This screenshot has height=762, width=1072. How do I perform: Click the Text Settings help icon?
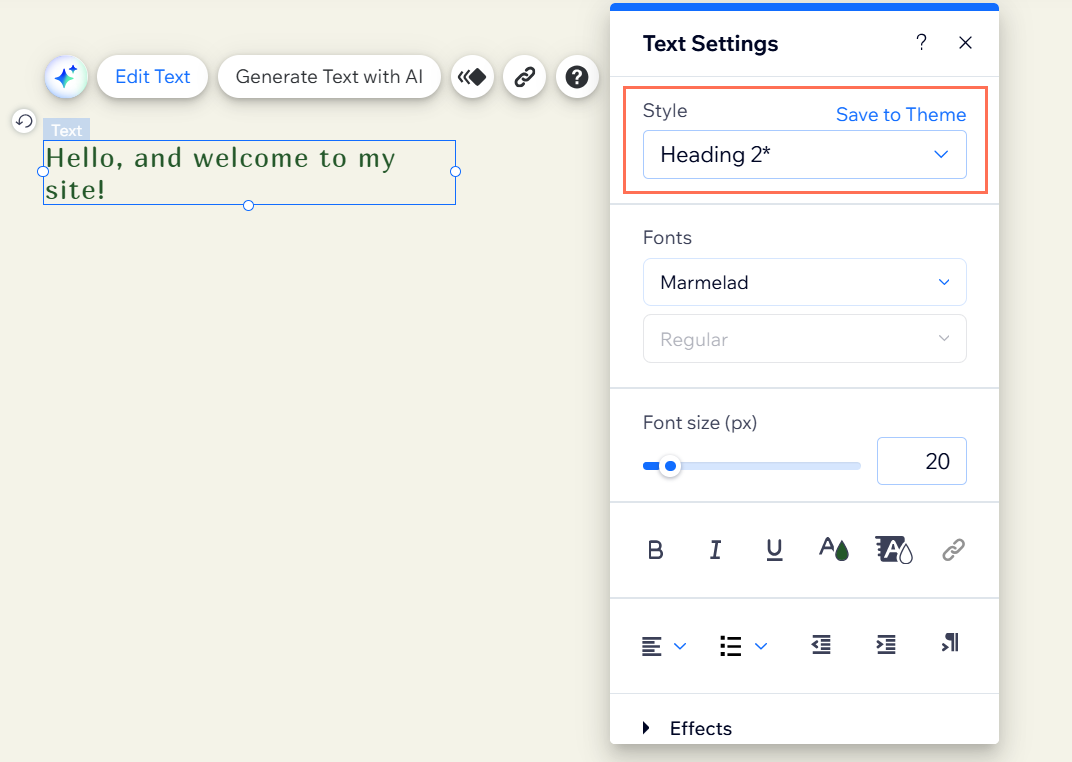point(922,42)
